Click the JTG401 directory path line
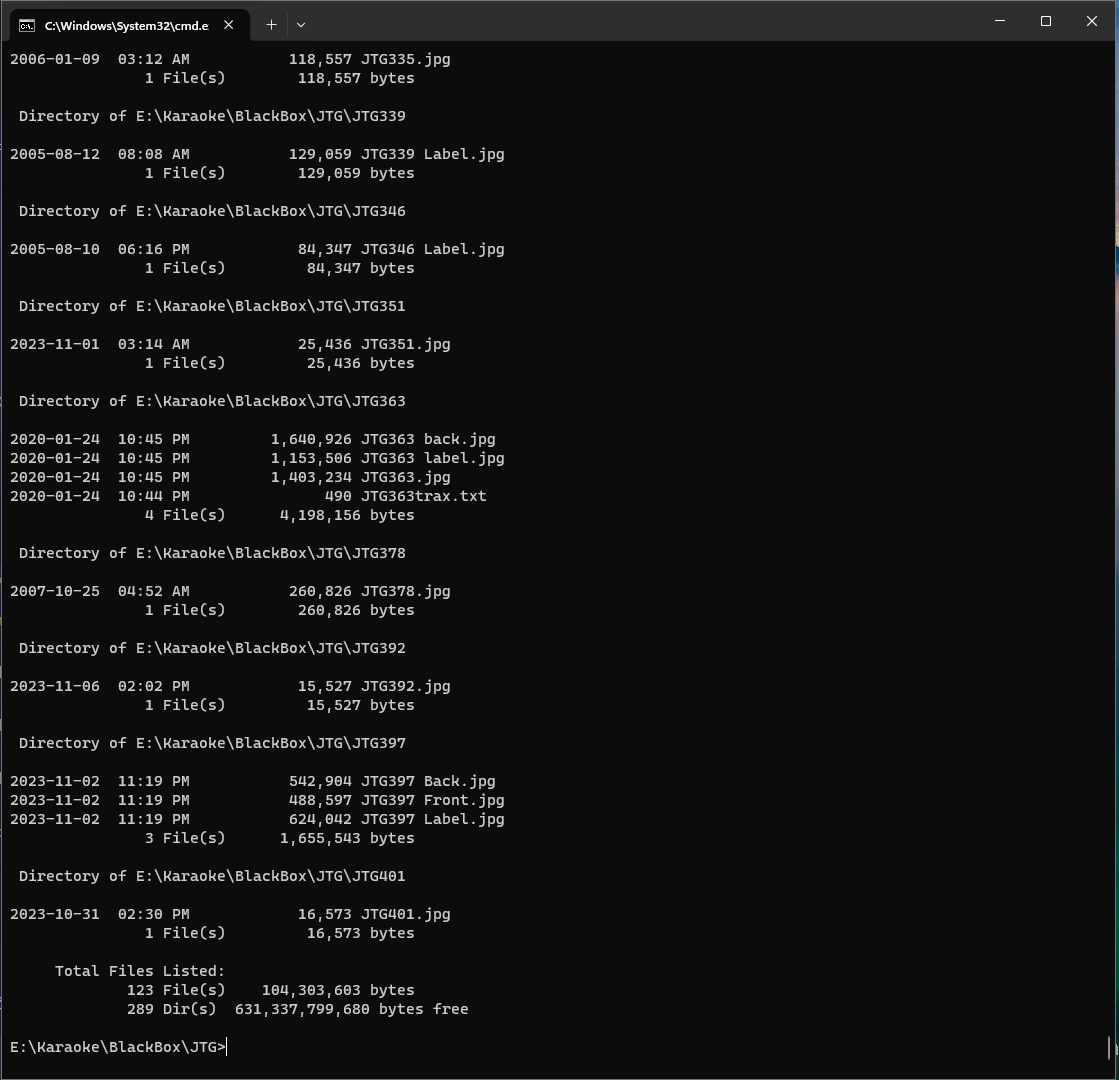 pyautogui.click(x=212, y=876)
